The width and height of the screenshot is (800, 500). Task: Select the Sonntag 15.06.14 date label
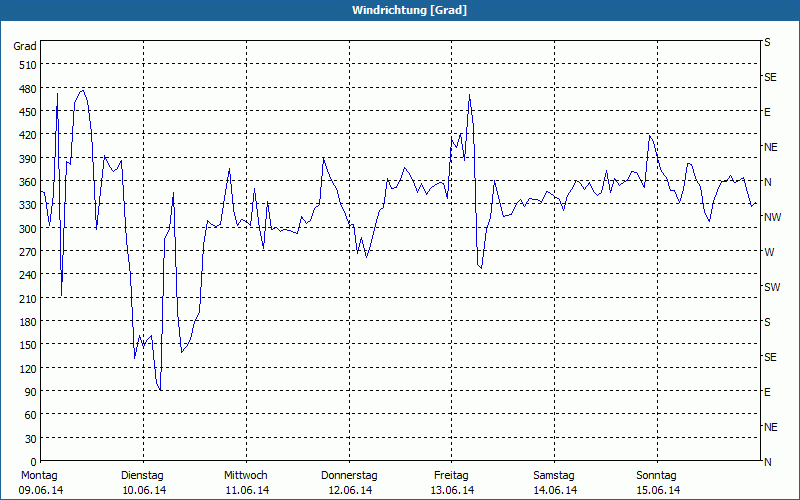(658, 483)
